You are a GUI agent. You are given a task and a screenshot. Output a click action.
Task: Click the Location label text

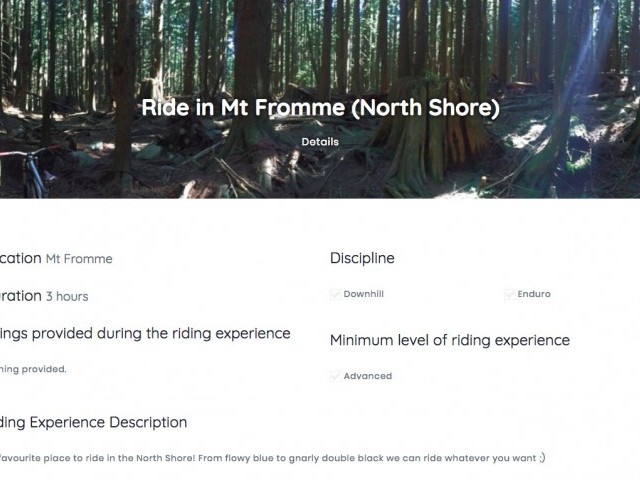click(19, 258)
